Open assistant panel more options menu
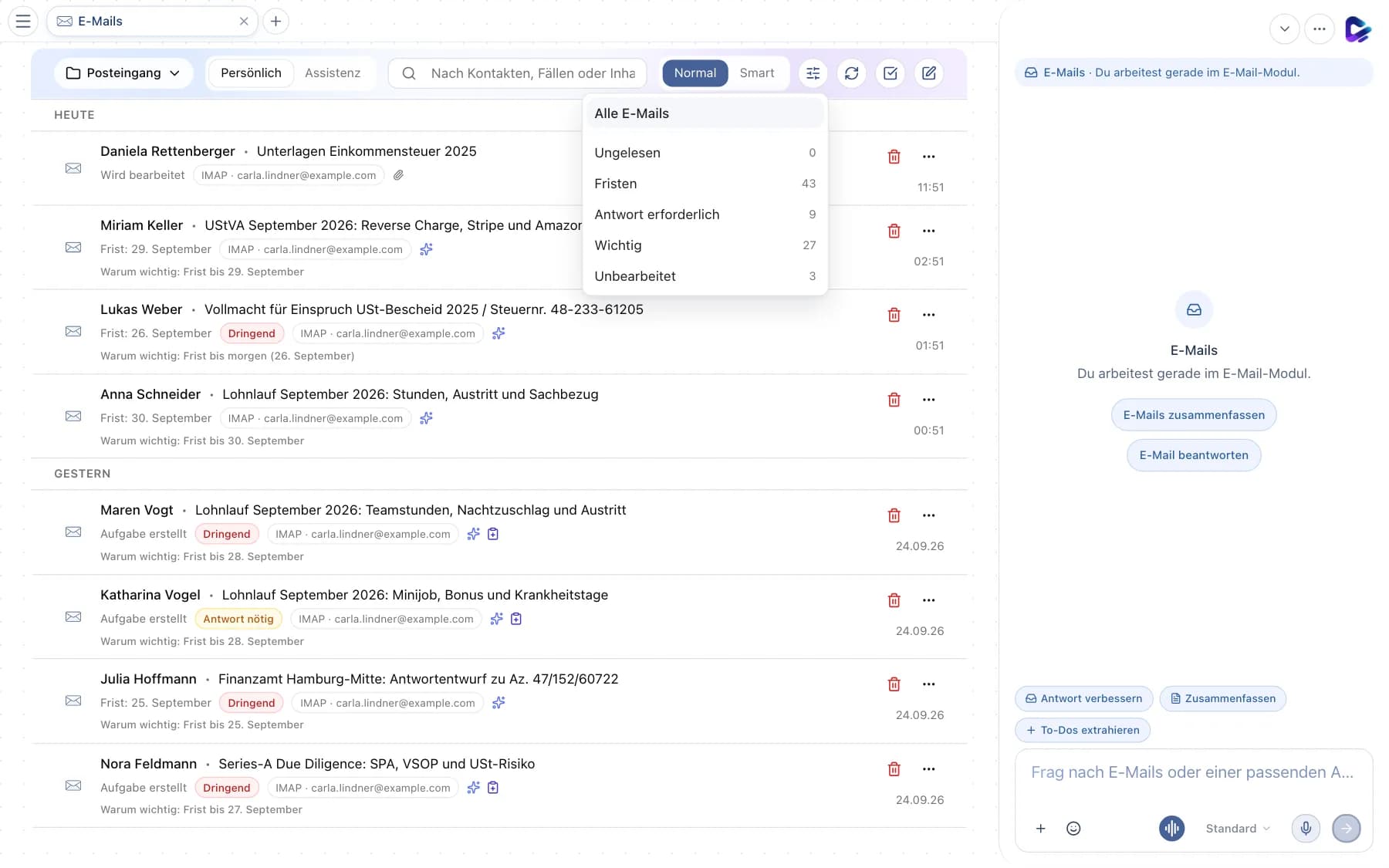1389x868 pixels. [1320, 29]
